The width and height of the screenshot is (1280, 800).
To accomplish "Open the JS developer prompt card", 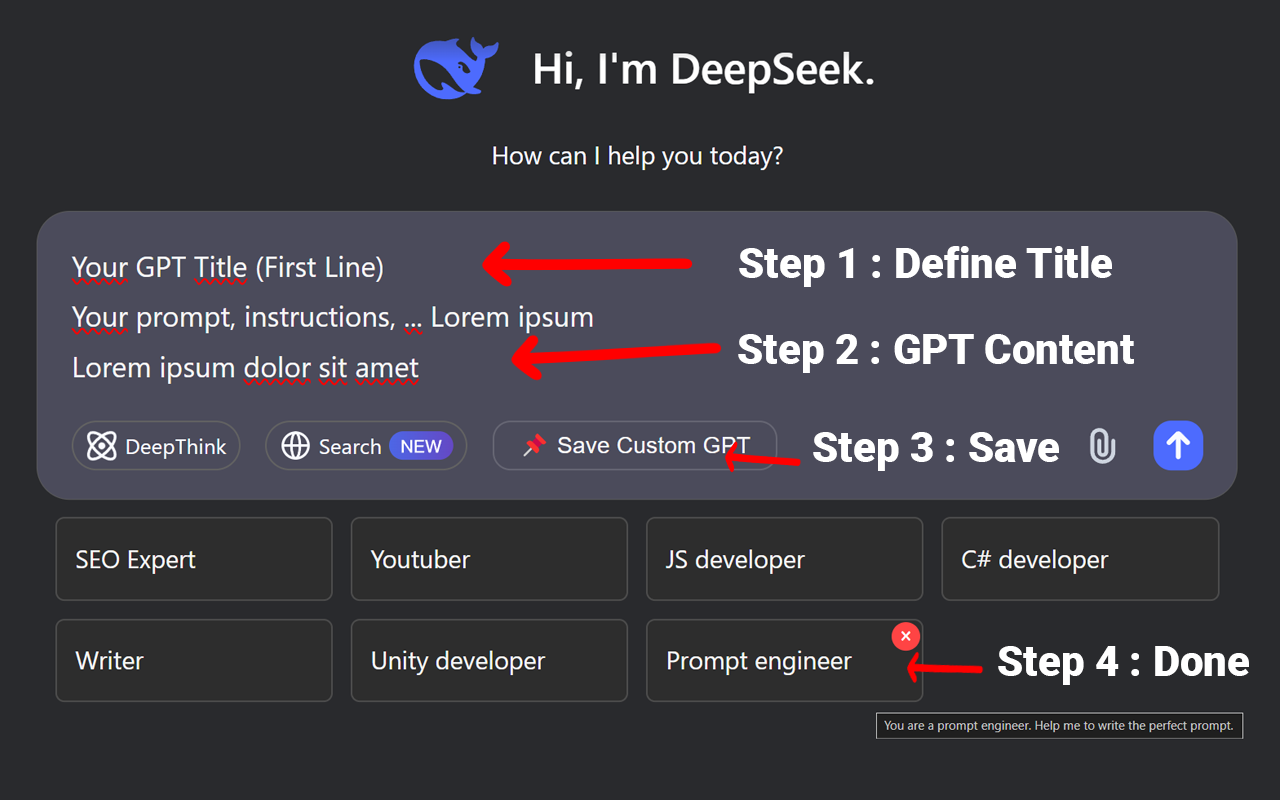I will tap(784, 559).
